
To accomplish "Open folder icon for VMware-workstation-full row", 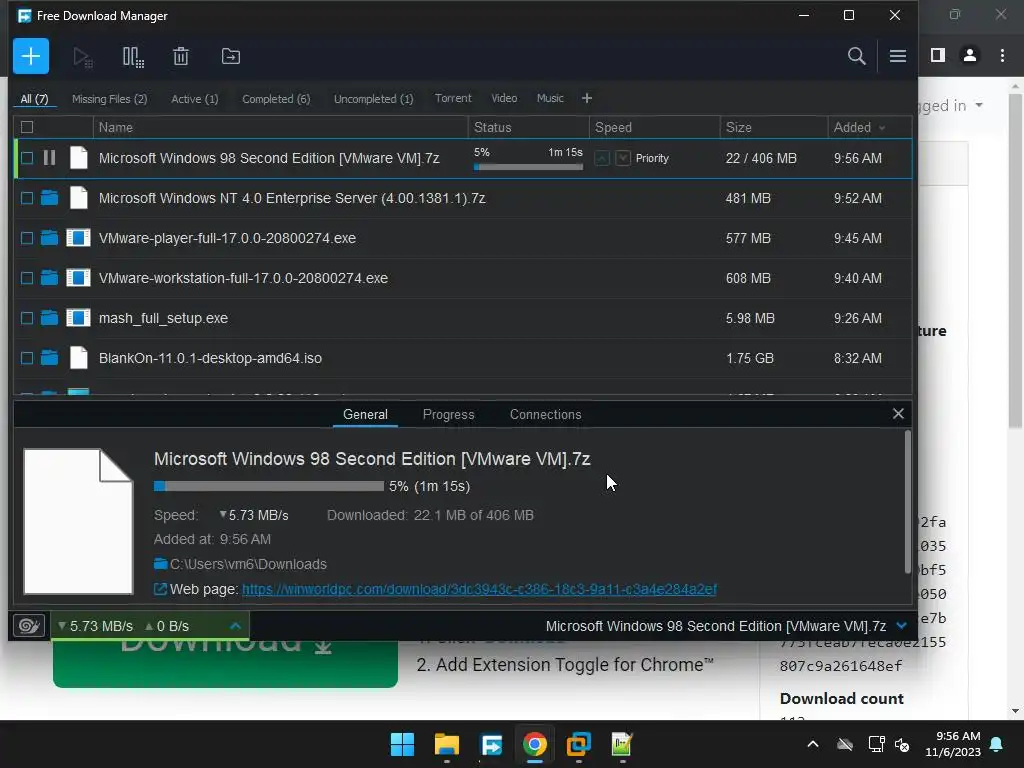I will click(x=49, y=278).
